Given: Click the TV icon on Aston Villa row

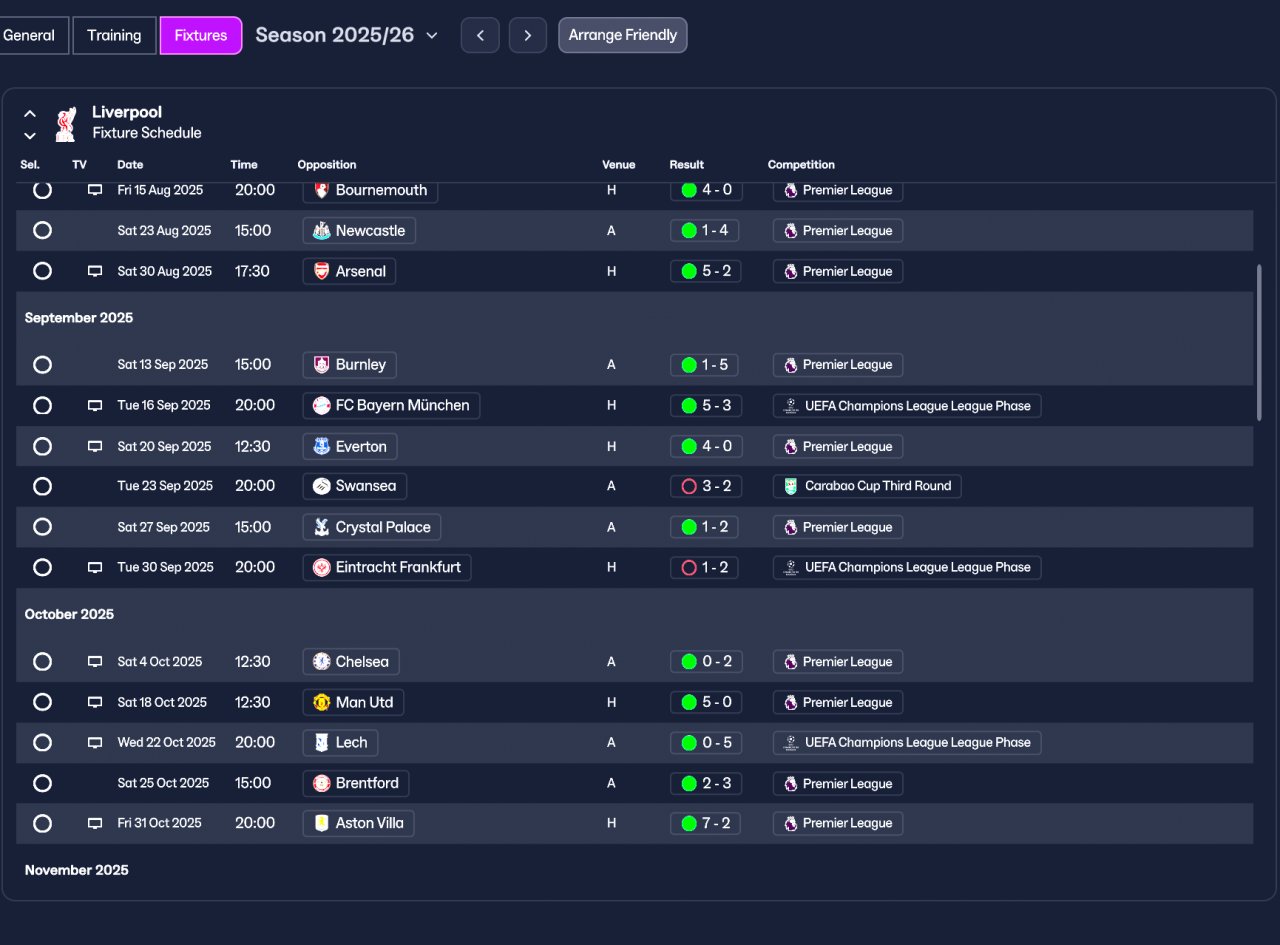Looking at the screenshot, I should [x=95, y=823].
